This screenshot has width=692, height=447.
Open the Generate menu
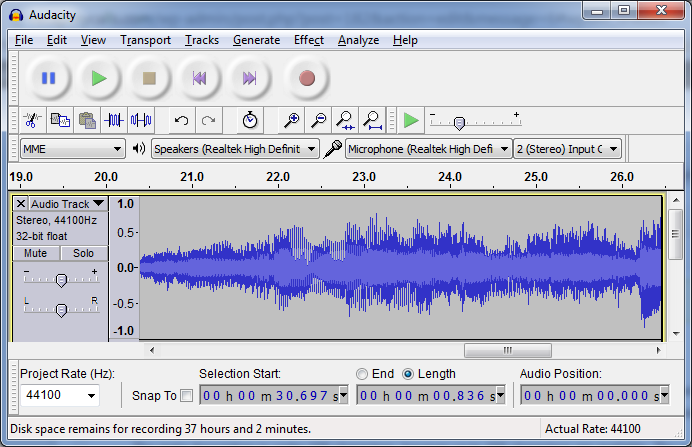tap(256, 40)
